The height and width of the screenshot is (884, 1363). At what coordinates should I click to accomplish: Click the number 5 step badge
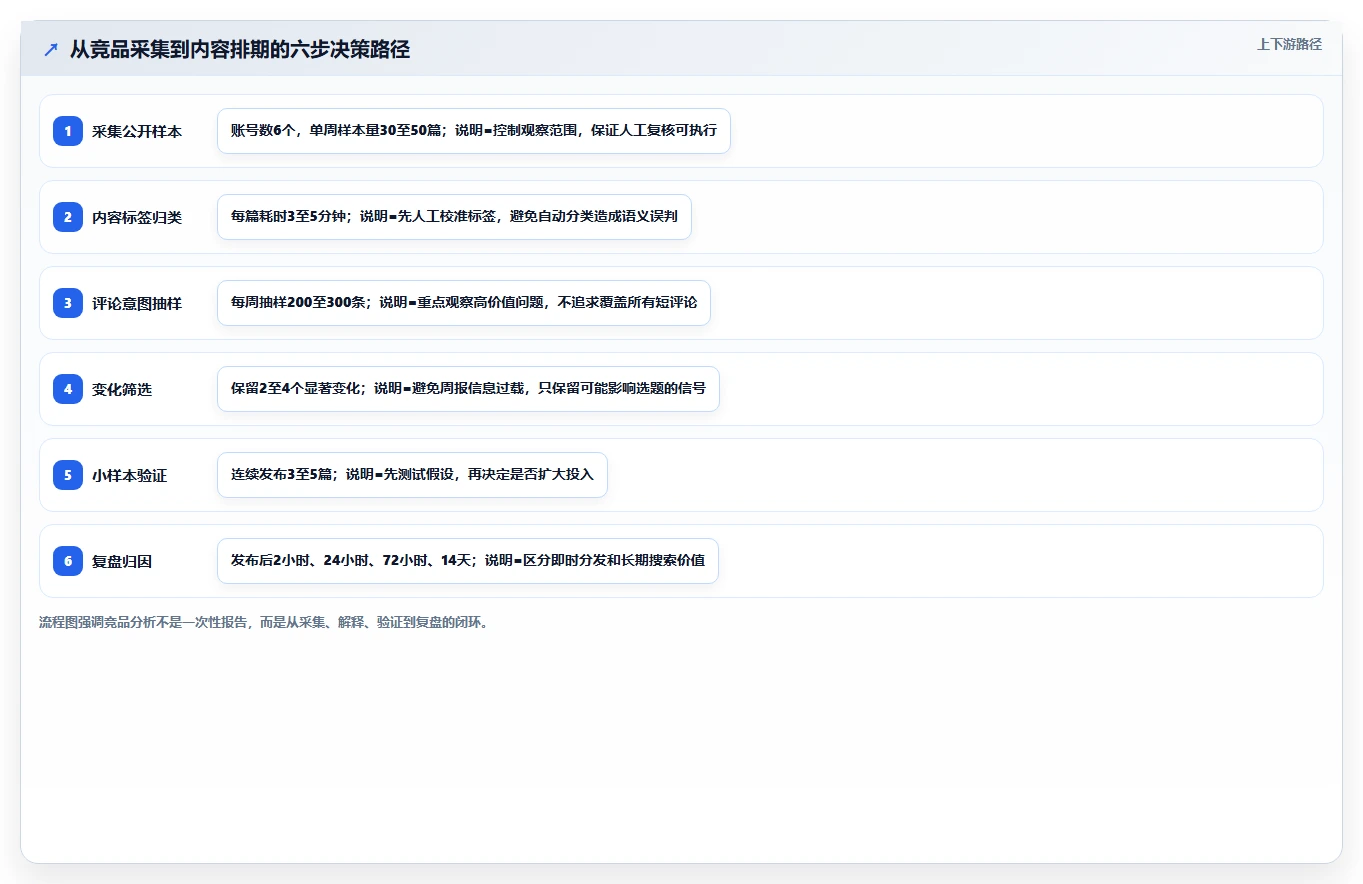(x=68, y=475)
